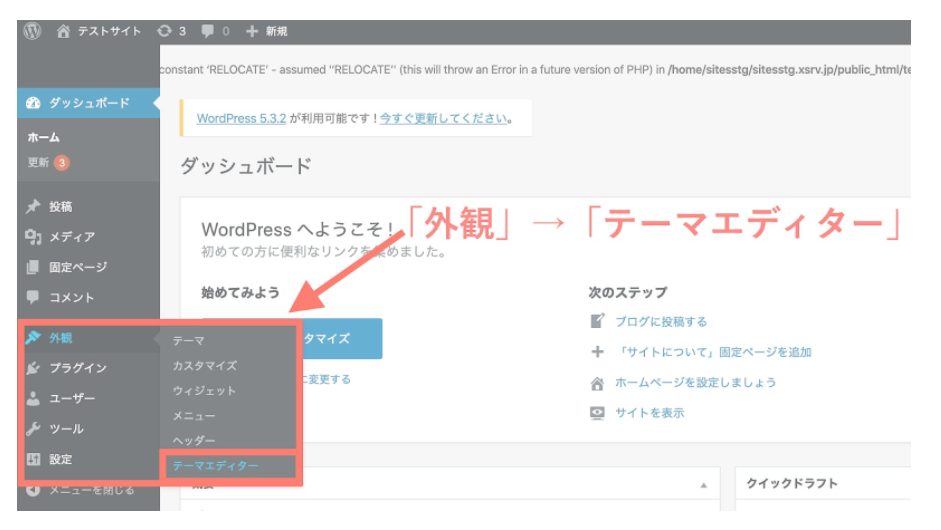
Task: Open コメント in the sidebar
Action: point(71,297)
